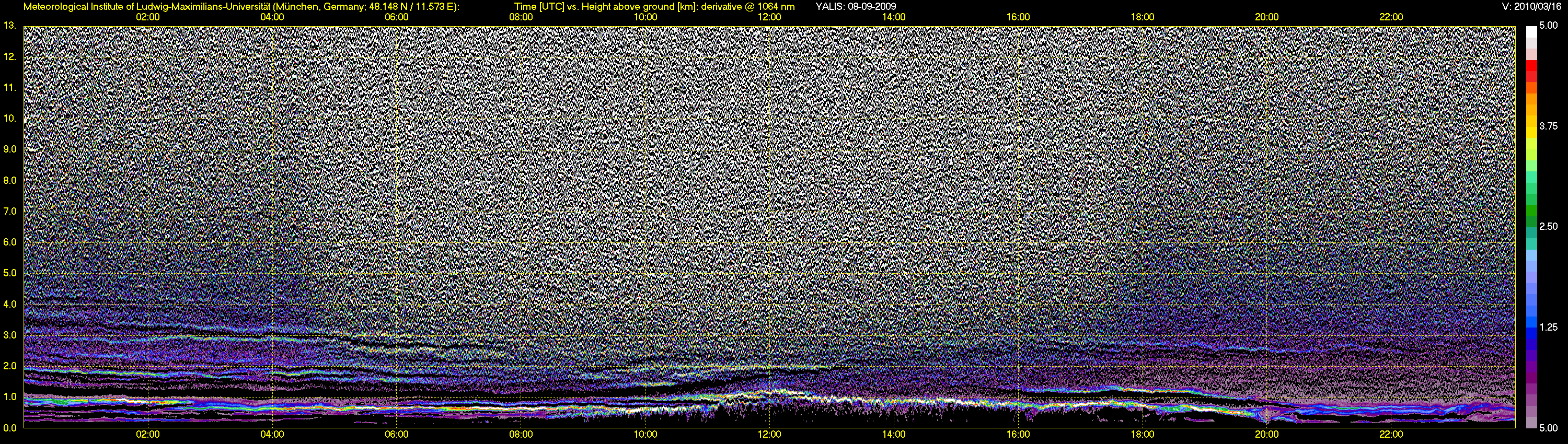The height and width of the screenshot is (444, 1568).
Task: Click the 1.25 colorbar value
Action: click(x=1549, y=327)
